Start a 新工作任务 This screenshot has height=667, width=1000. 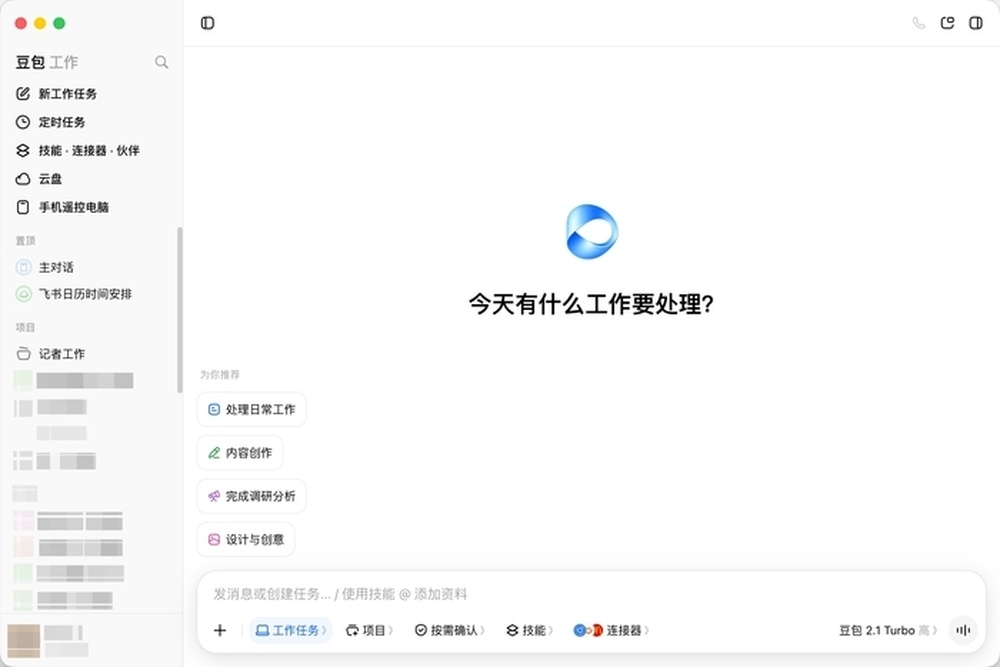(89, 94)
